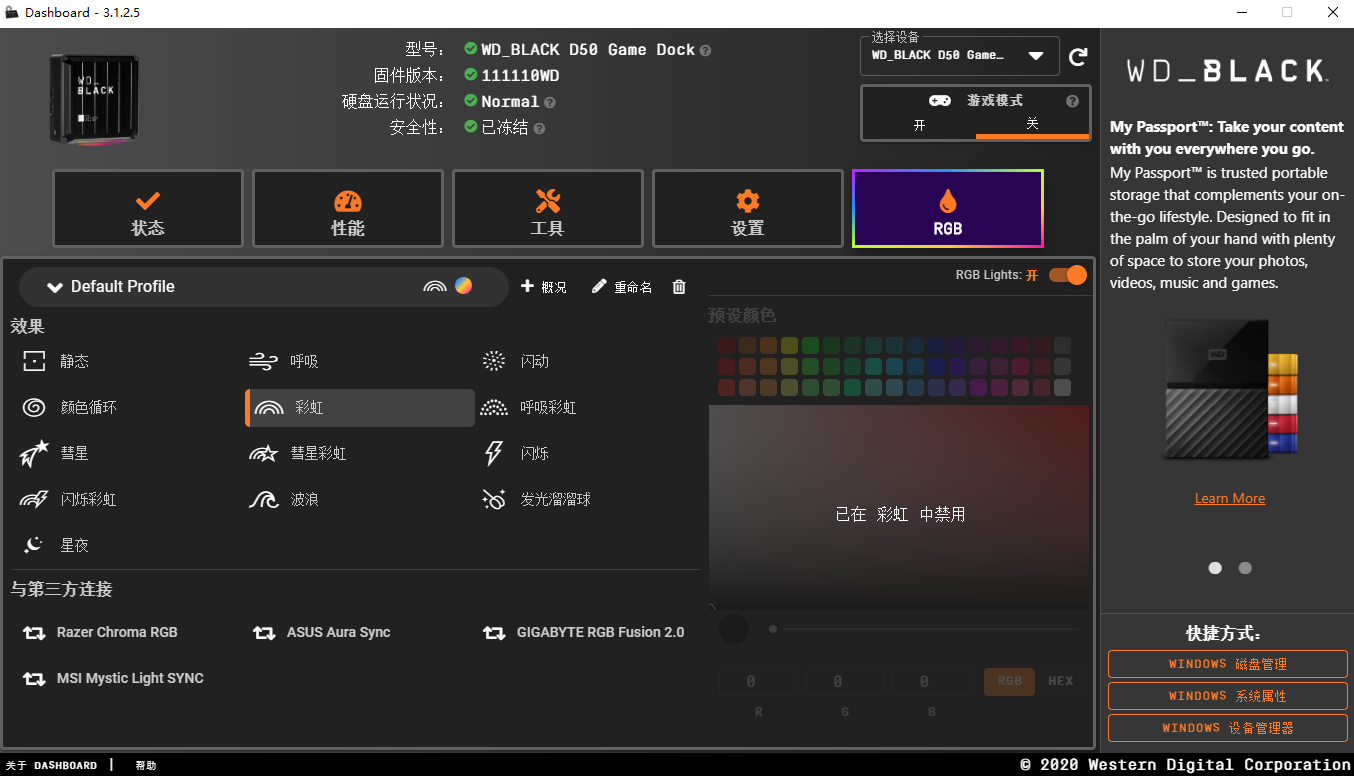Select the 波浪 wave effect

pos(285,499)
